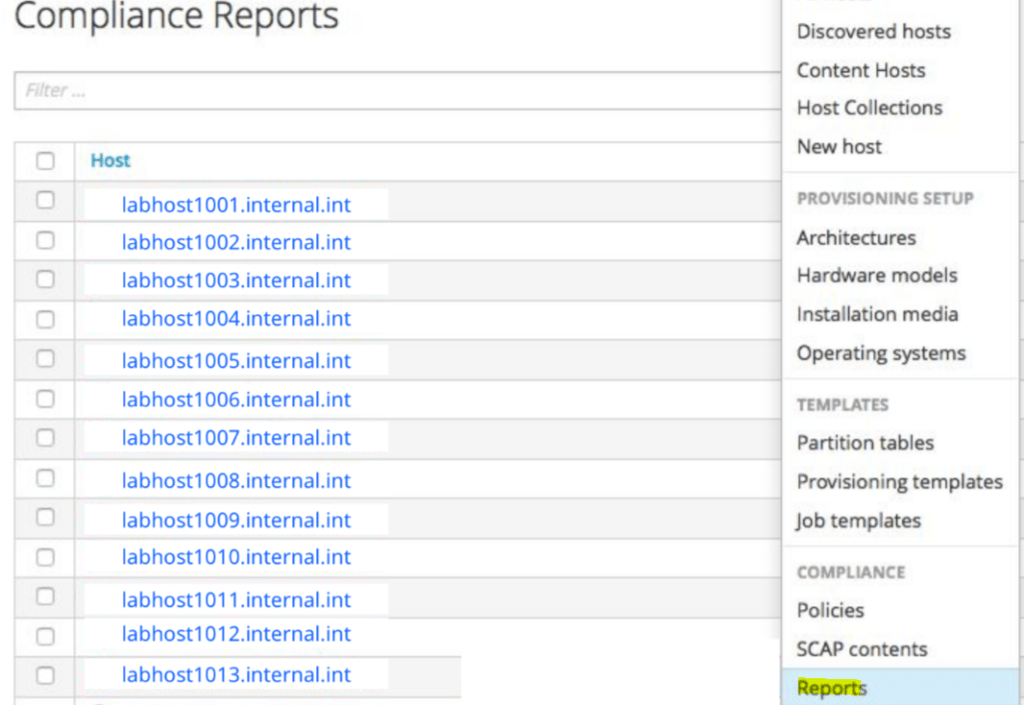Toggle the select-all checkbox in table header
The width and height of the screenshot is (1024, 705).
(x=45, y=161)
